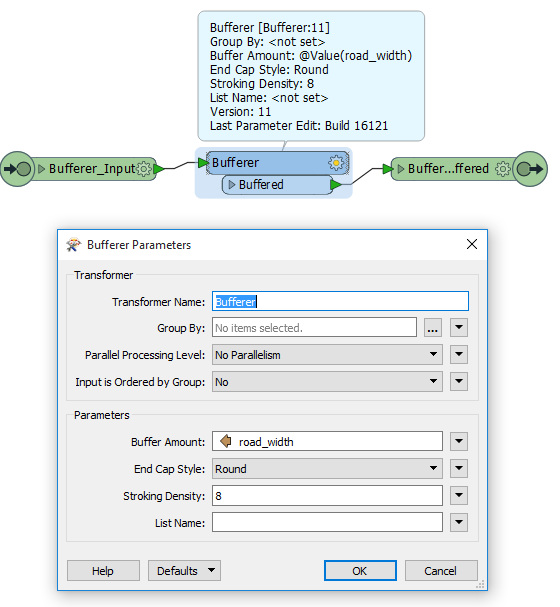Screen dimensions: 560x607
Task: Click the Bufferer_Input gear icon
Action: (144, 169)
